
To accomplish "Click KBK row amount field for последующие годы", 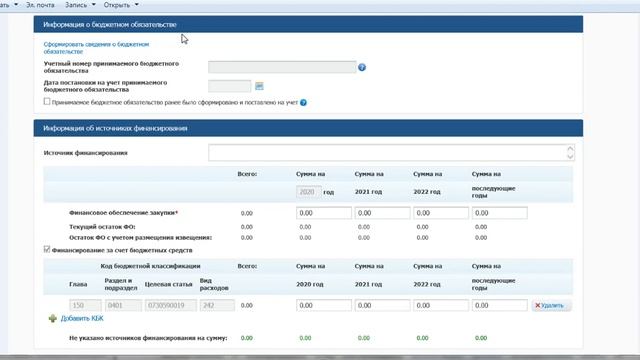I will point(500,305).
